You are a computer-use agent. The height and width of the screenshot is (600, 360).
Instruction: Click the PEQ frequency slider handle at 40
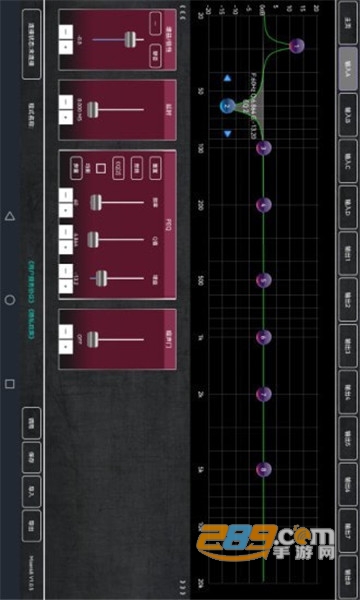pos(96,202)
